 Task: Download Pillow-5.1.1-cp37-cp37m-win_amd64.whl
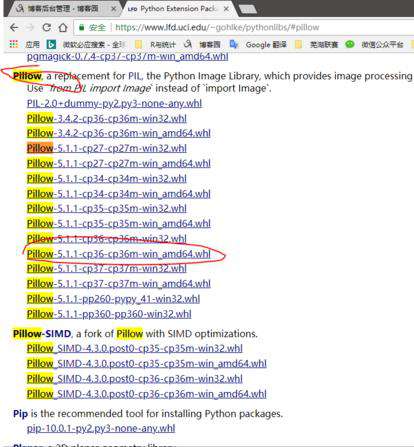click(x=119, y=284)
